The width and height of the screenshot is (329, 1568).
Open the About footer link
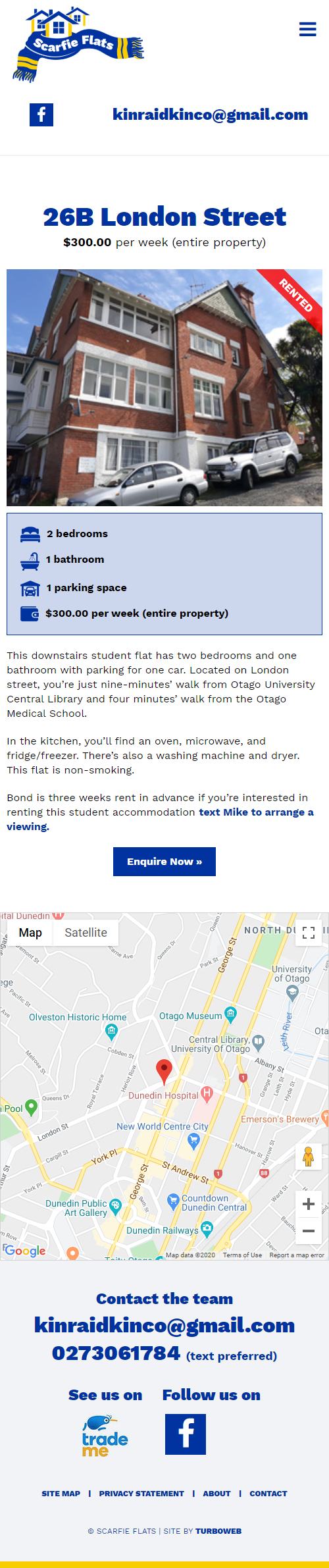[x=216, y=1494]
